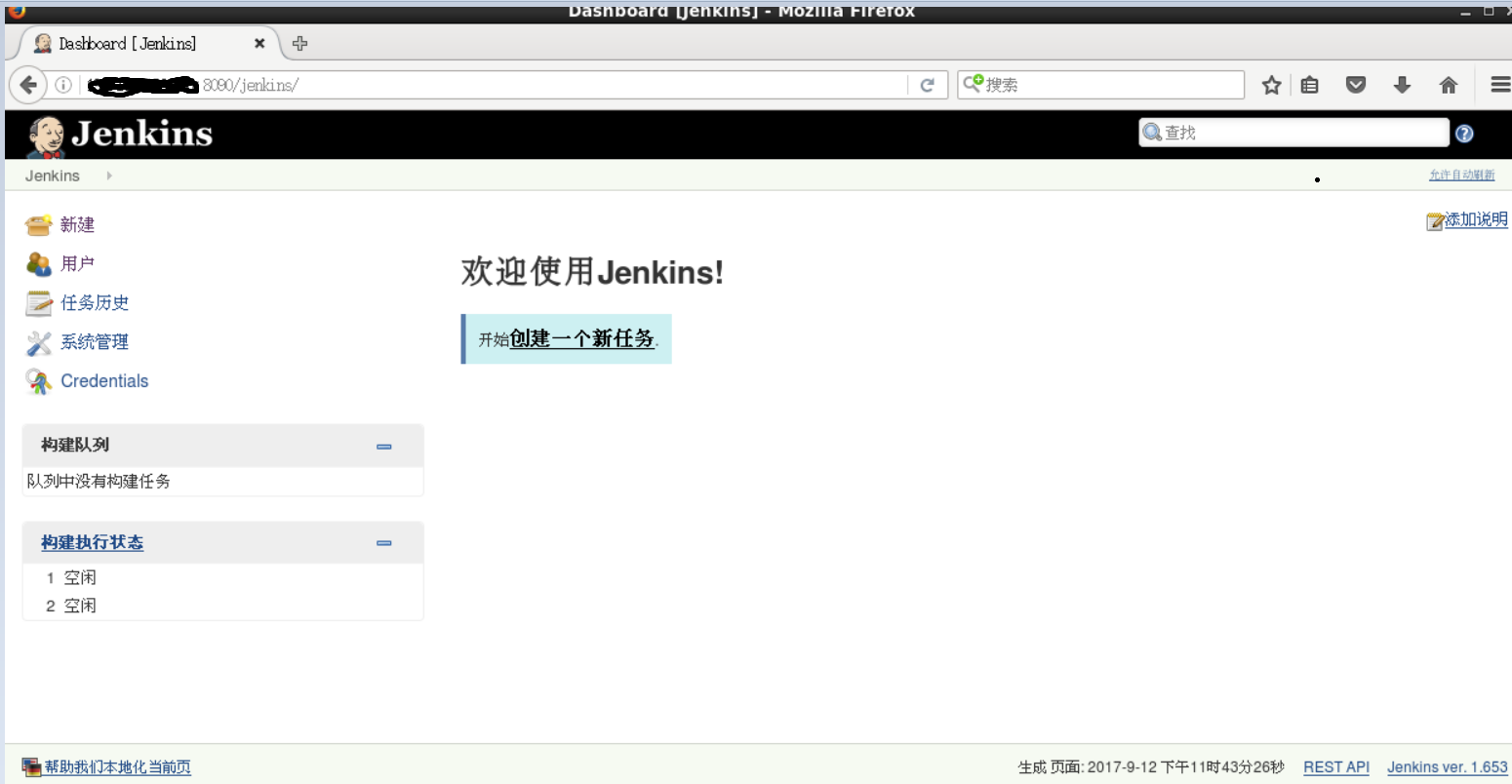The image size is (1512, 784).
Task: Select the Dashboard [Jenkins] browser tab
Action: [146, 43]
